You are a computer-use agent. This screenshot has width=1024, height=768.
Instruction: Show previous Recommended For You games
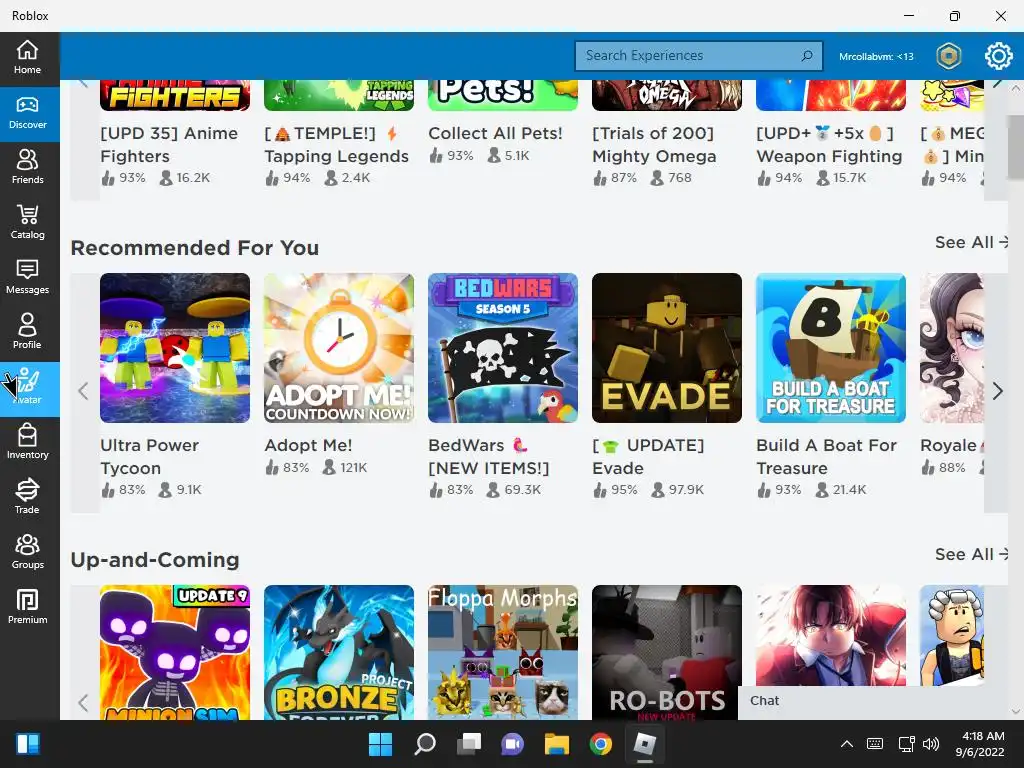pos(83,392)
